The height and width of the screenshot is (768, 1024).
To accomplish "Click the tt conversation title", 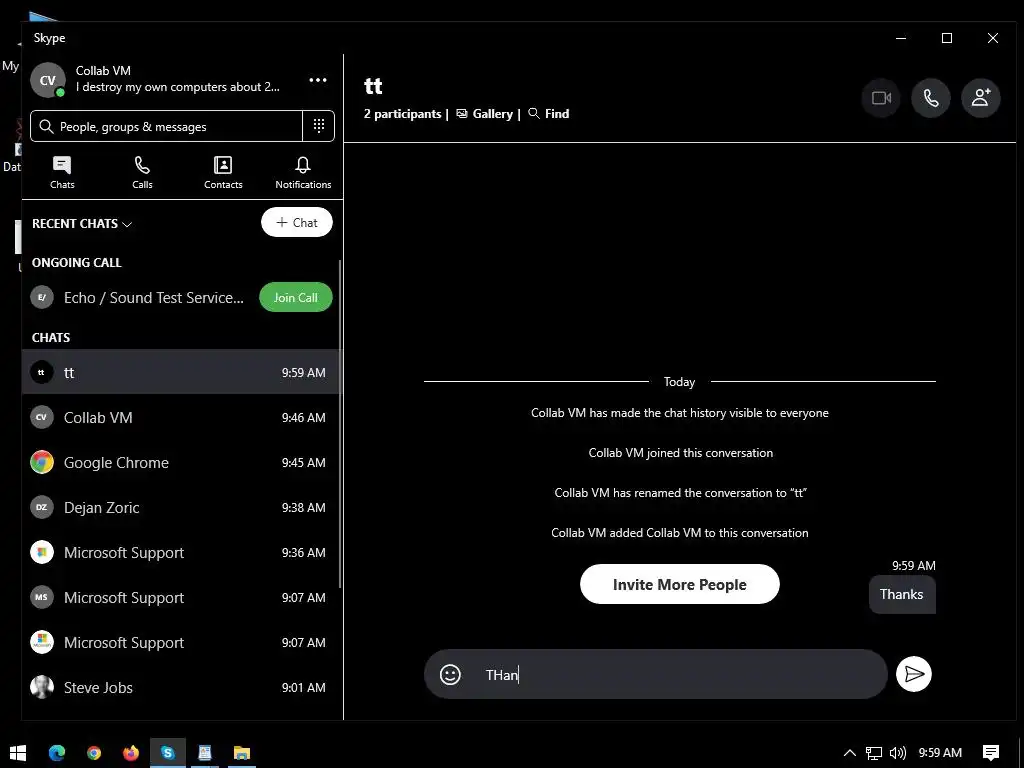I will coord(373,86).
